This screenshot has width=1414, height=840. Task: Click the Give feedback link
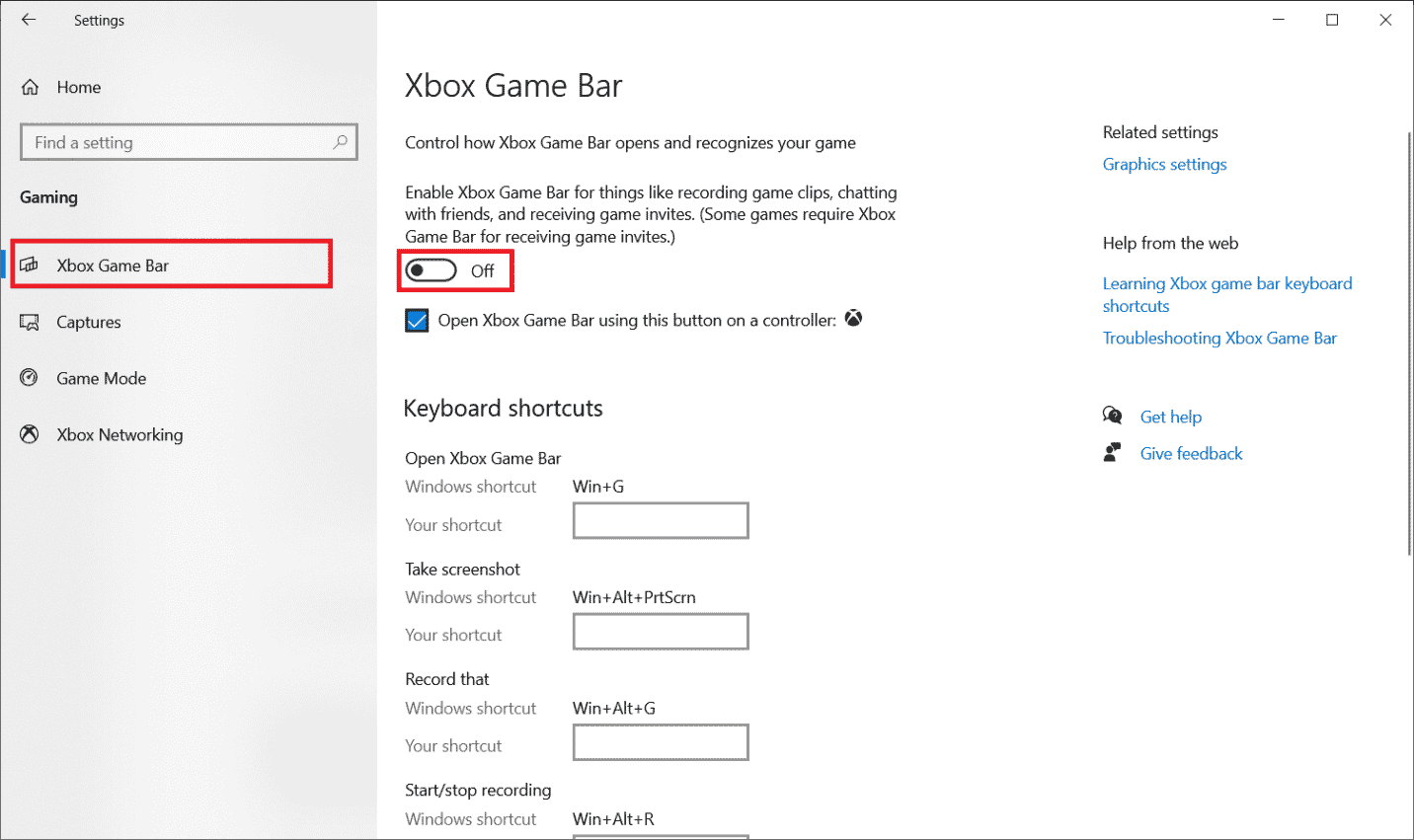[x=1191, y=453]
